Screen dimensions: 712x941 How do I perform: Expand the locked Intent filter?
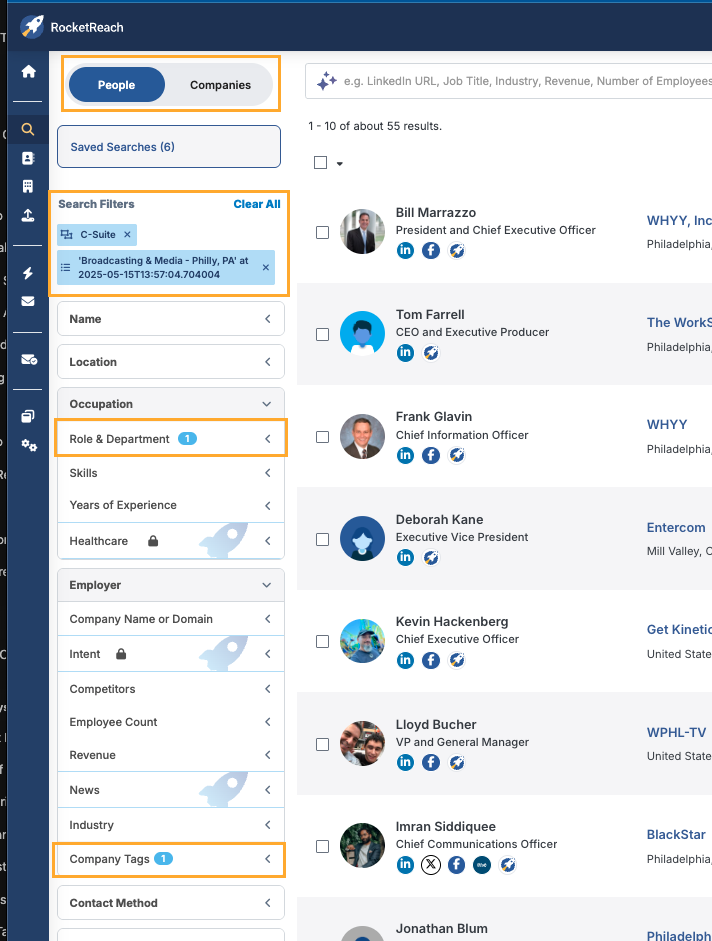click(x=171, y=654)
